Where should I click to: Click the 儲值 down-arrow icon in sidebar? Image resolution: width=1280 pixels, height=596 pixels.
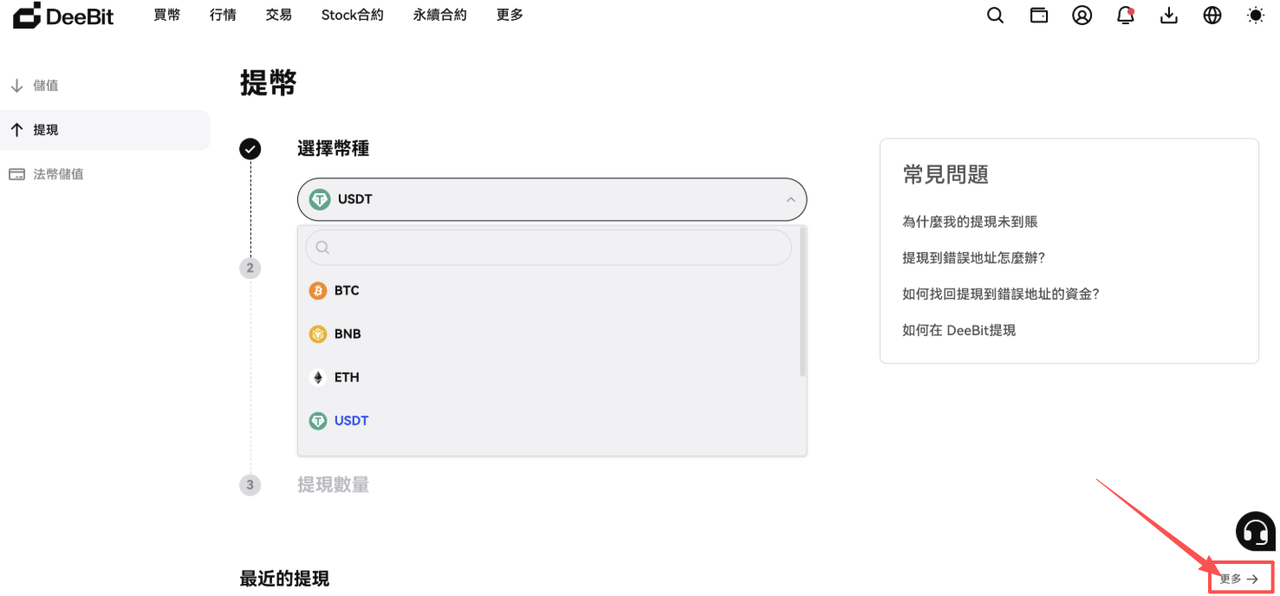[x=17, y=86]
